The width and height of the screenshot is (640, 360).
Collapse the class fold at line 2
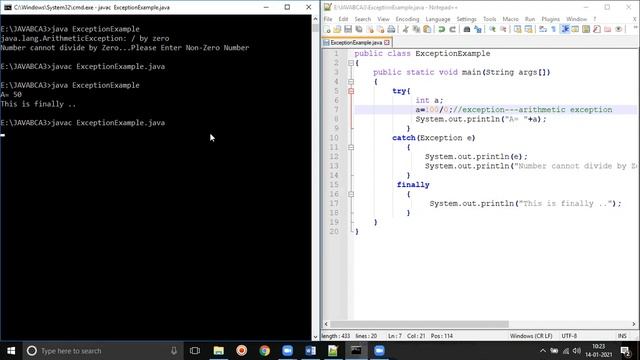coord(351,63)
